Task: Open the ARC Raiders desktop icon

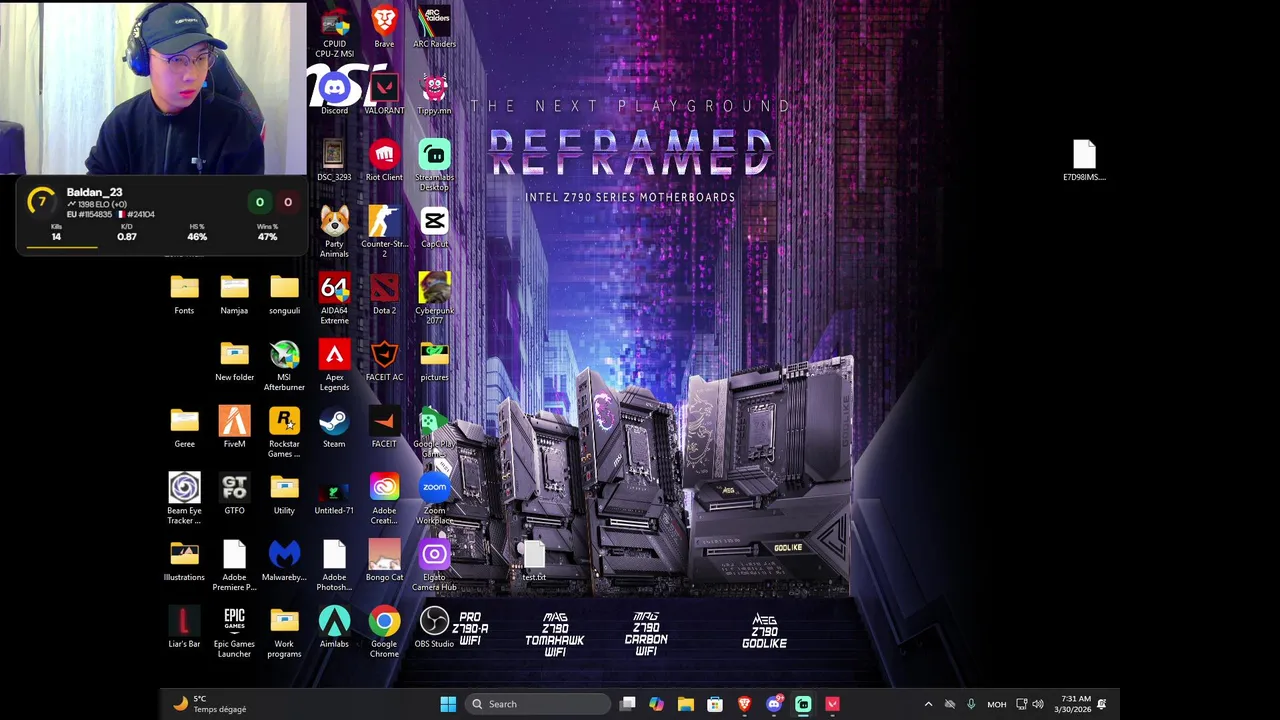Action: tap(434, 28)
